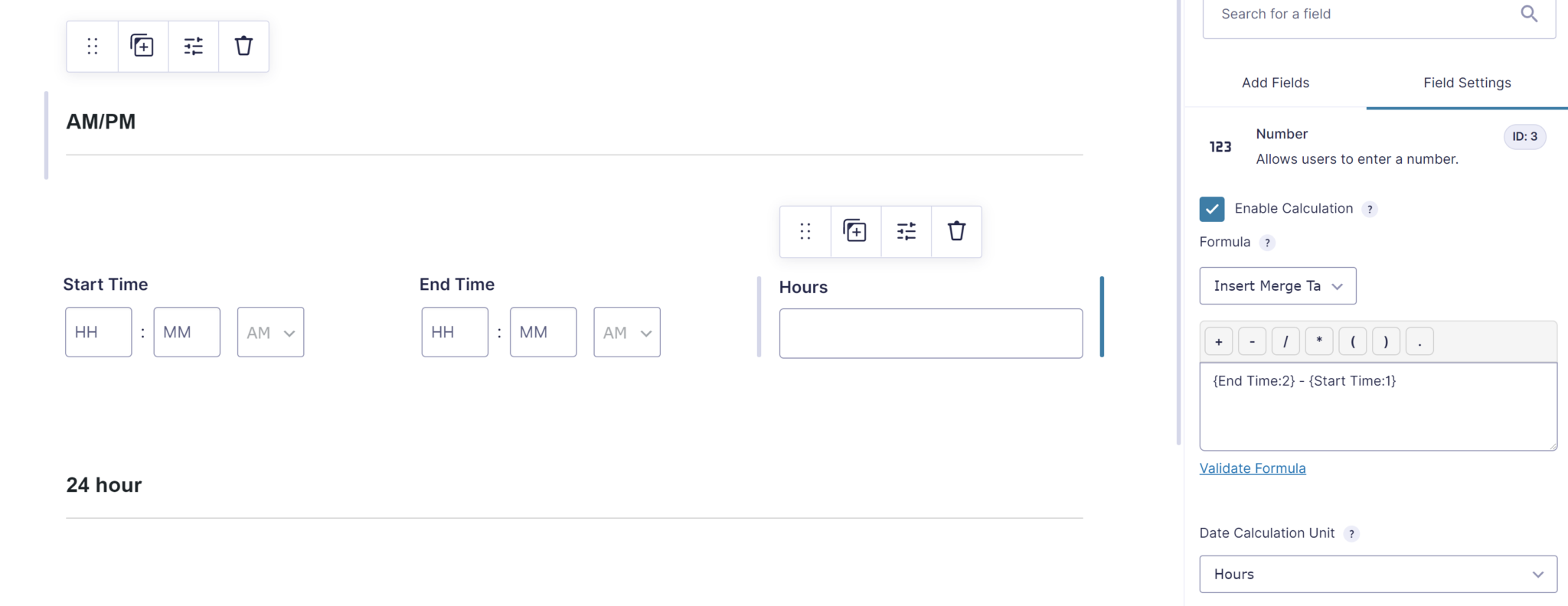
Task: Open settings for the AM/PM section
Action: pyautogui.click(x=194, y=47)
